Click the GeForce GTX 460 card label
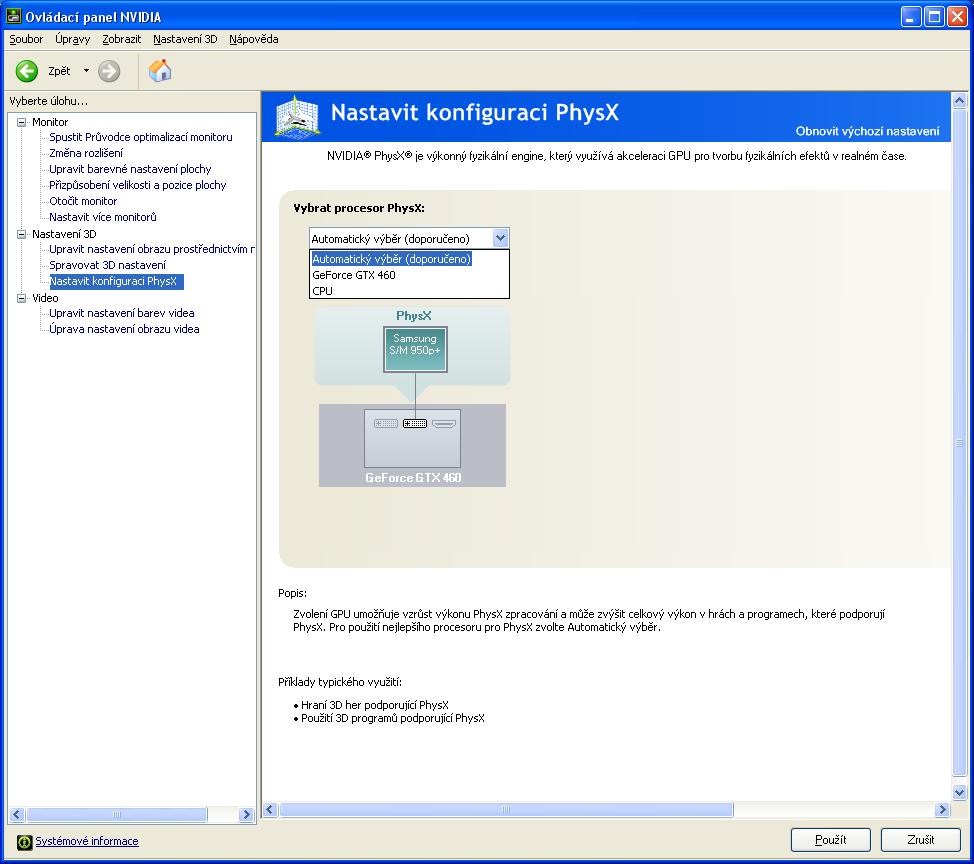Viewport: 974px width, 864px height. coord(413,478)
